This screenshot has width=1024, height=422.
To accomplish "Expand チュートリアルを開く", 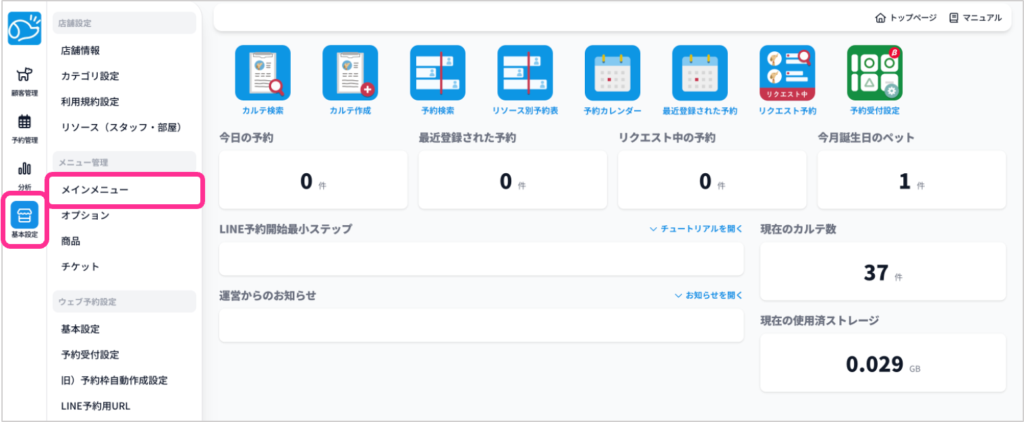I will [x=696, y=229].
